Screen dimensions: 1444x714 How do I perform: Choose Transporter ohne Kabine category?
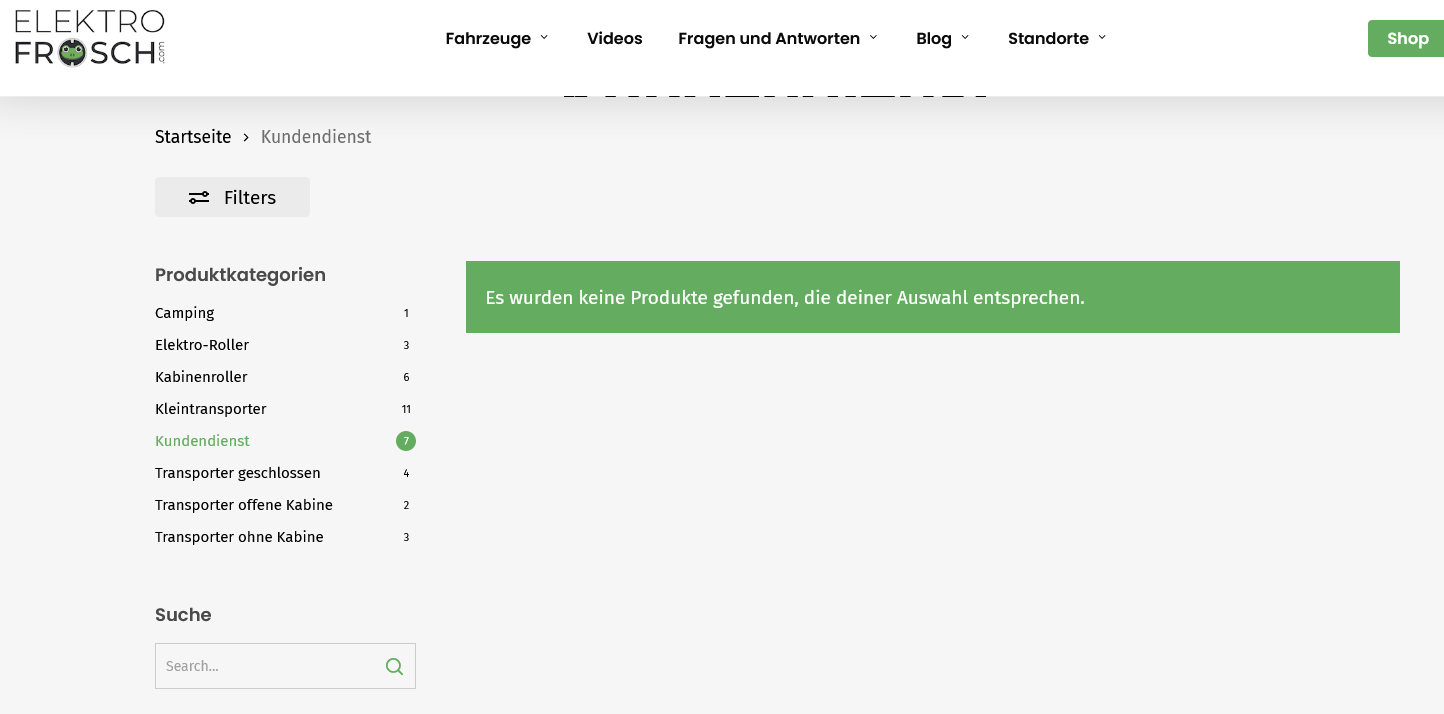239,537
